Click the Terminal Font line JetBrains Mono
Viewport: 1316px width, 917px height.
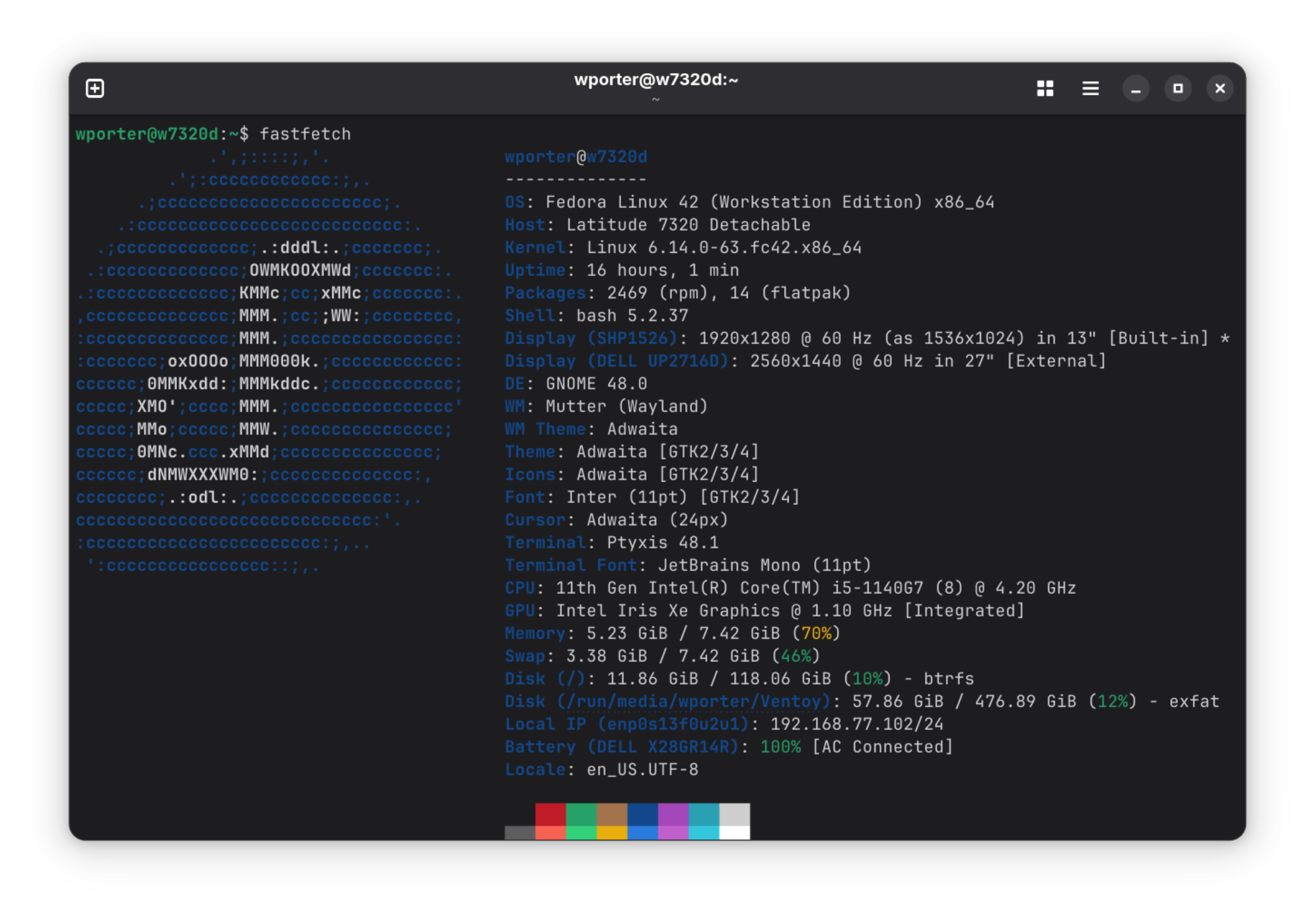click(689, 565)
